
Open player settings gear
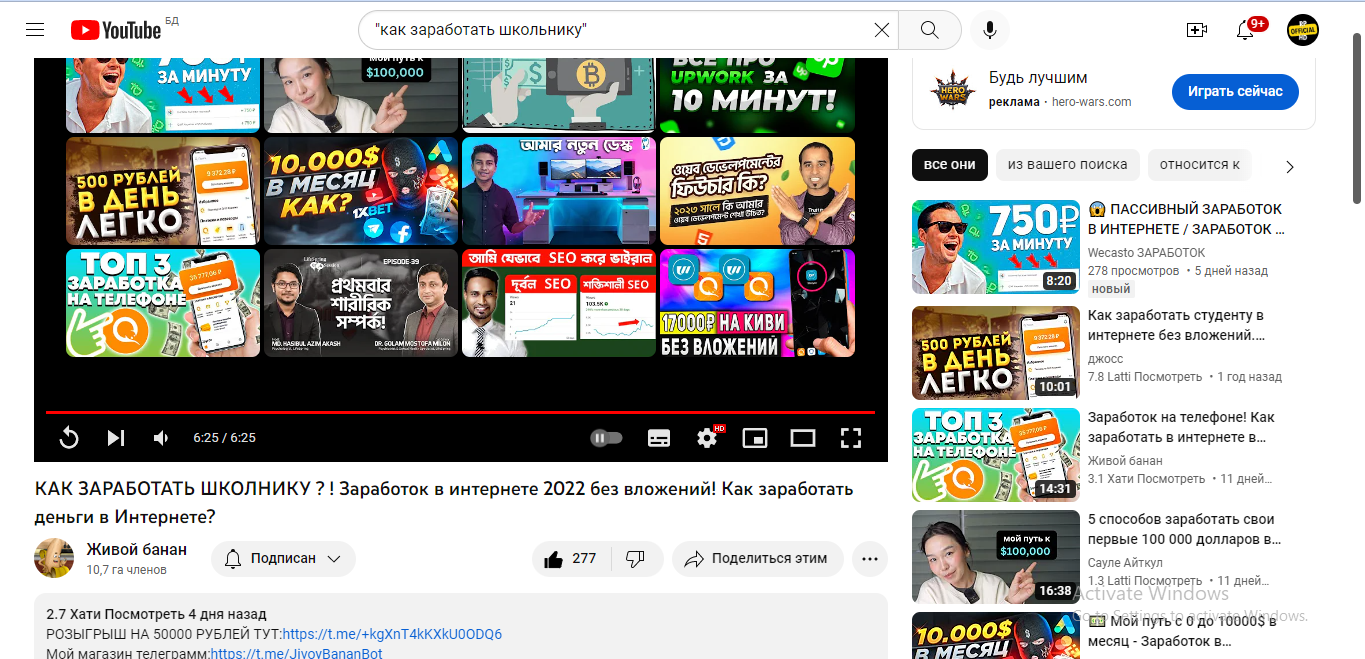[x=708, y=438]
